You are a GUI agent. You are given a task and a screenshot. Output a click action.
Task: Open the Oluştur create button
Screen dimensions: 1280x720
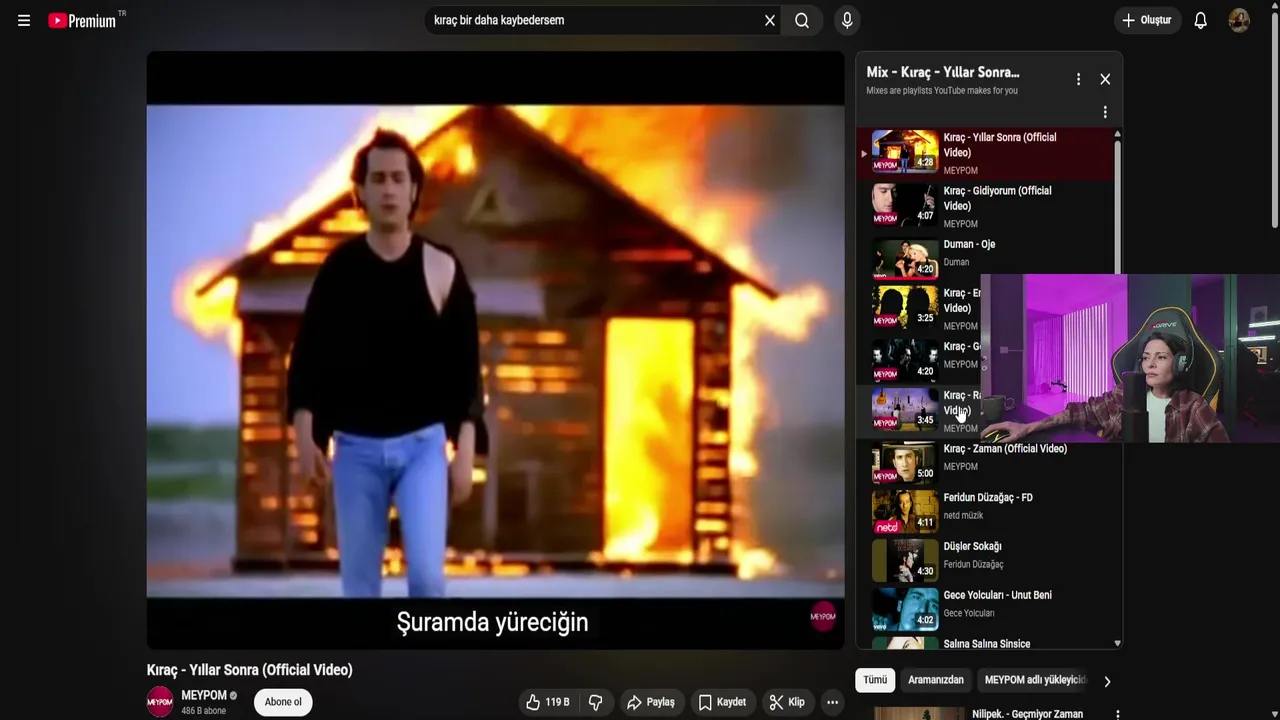pos(1147,20)
